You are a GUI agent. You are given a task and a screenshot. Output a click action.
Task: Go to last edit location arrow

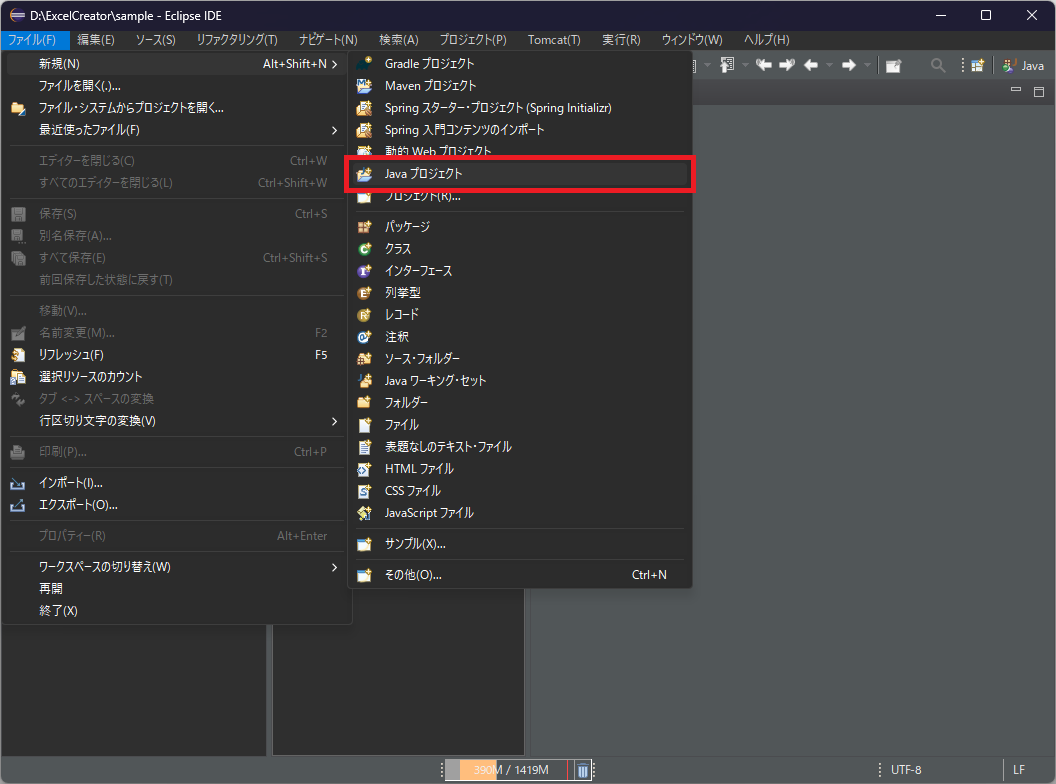click(764, 65)
